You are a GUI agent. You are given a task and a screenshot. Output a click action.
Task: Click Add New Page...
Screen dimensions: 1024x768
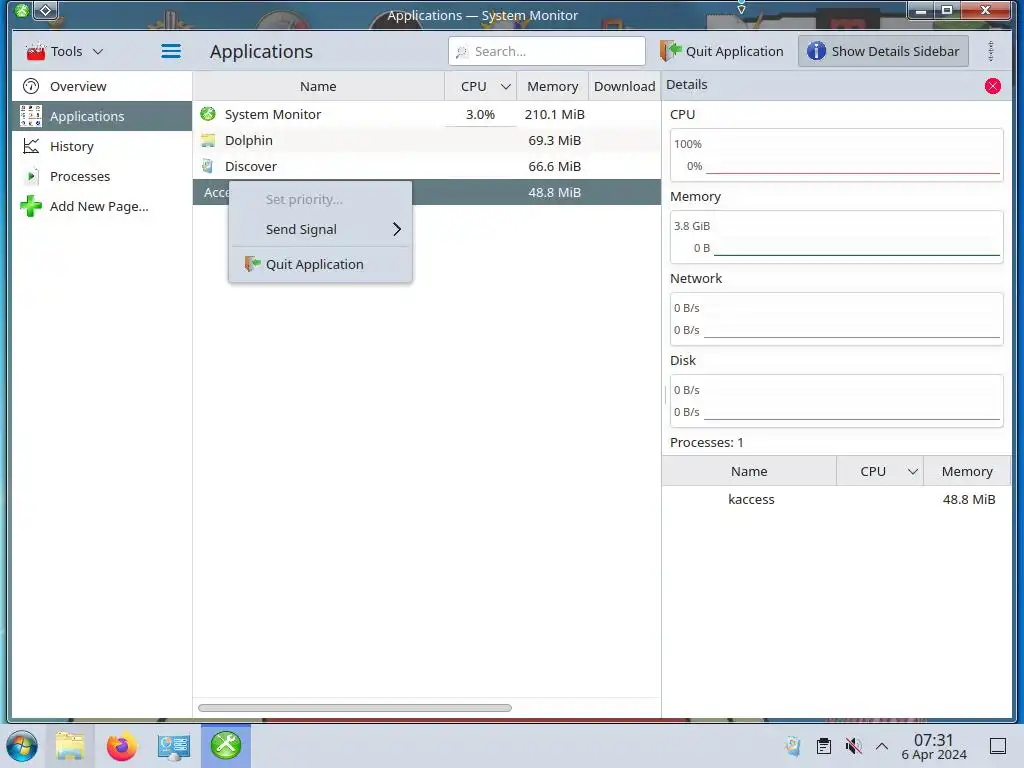[102, 206]
